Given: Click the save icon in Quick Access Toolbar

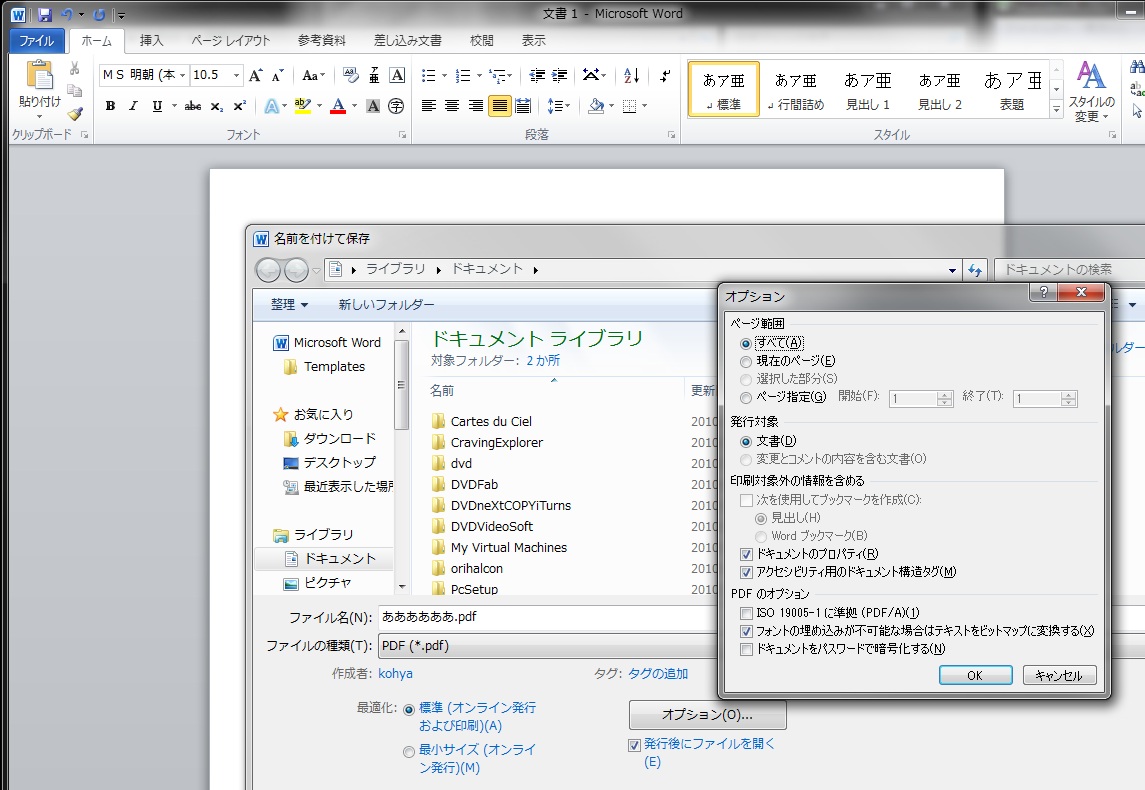Looking at the screenshot, I should (x=44, y=14).
